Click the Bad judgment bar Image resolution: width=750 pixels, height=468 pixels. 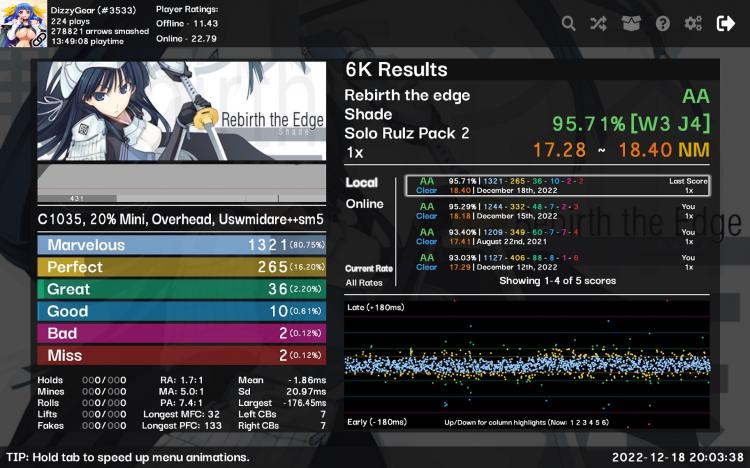tap(182, 333)
